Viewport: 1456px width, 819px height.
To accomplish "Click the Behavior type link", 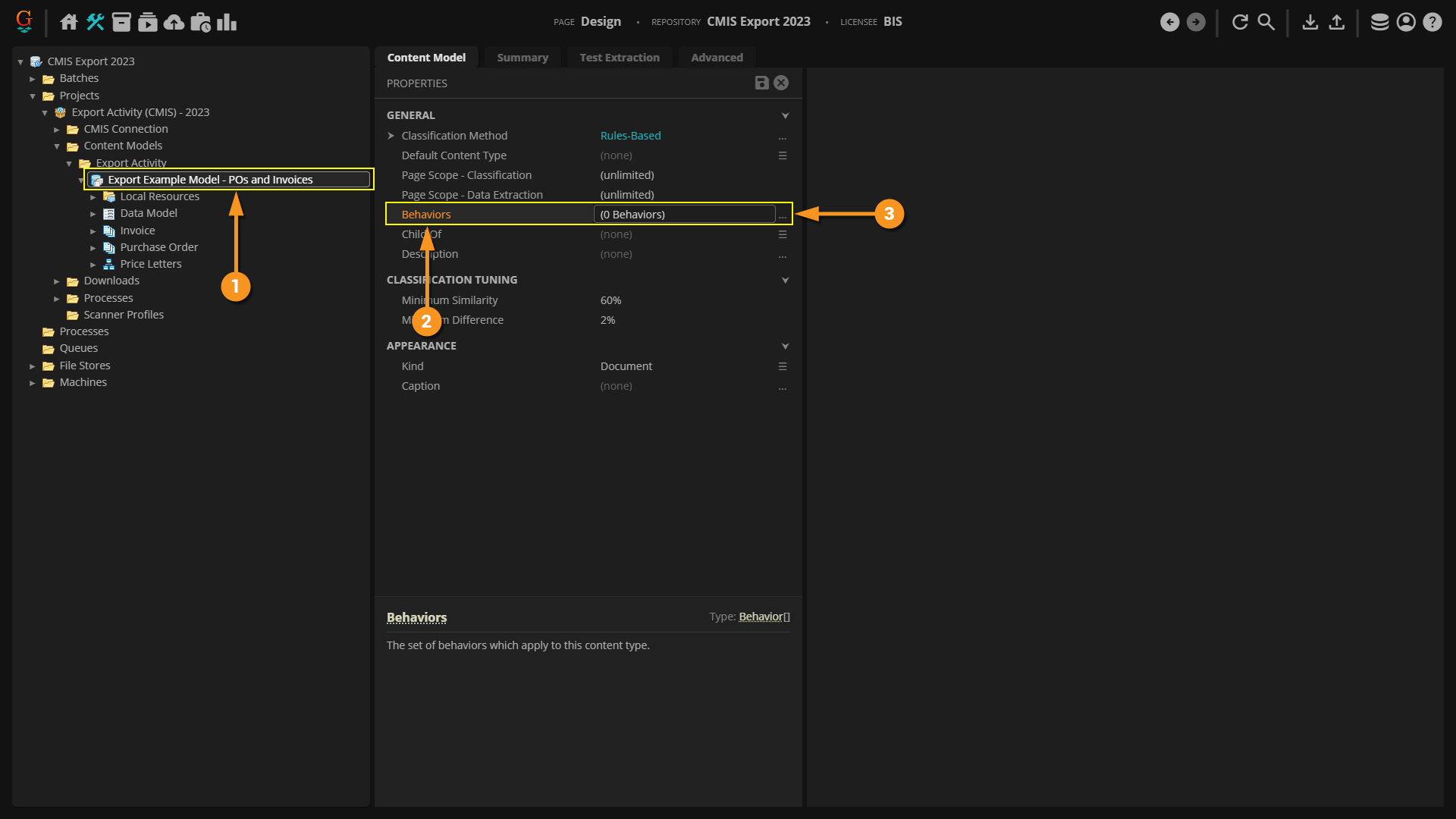I will [761, 617].
